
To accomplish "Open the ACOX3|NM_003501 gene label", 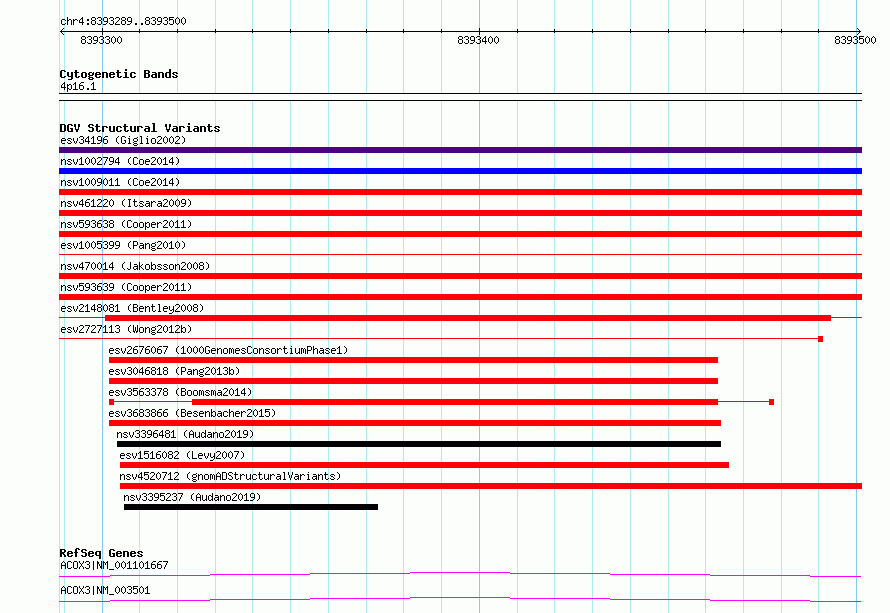I will tap(105, 590).
